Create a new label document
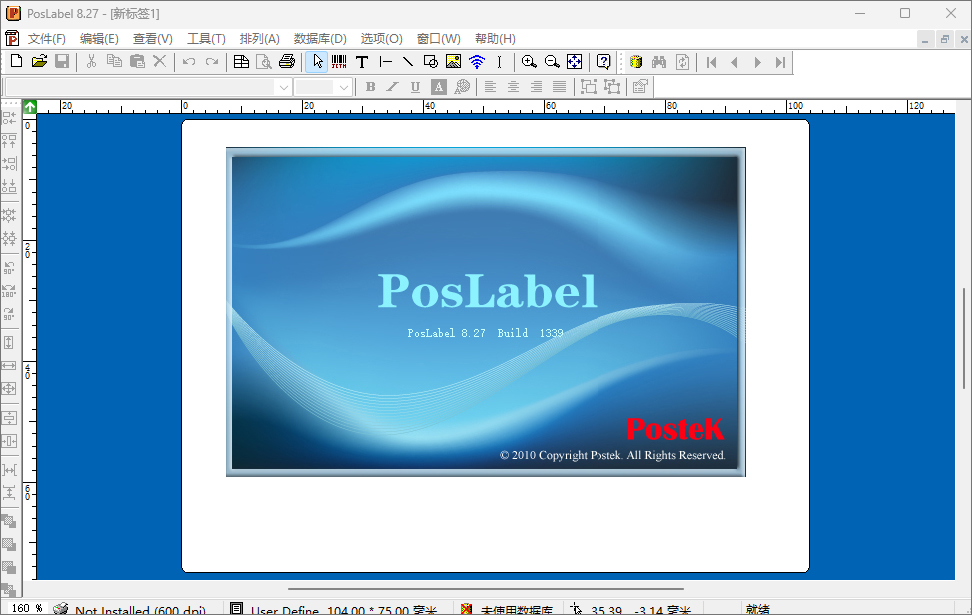The image size is (972, 615). 17,61
